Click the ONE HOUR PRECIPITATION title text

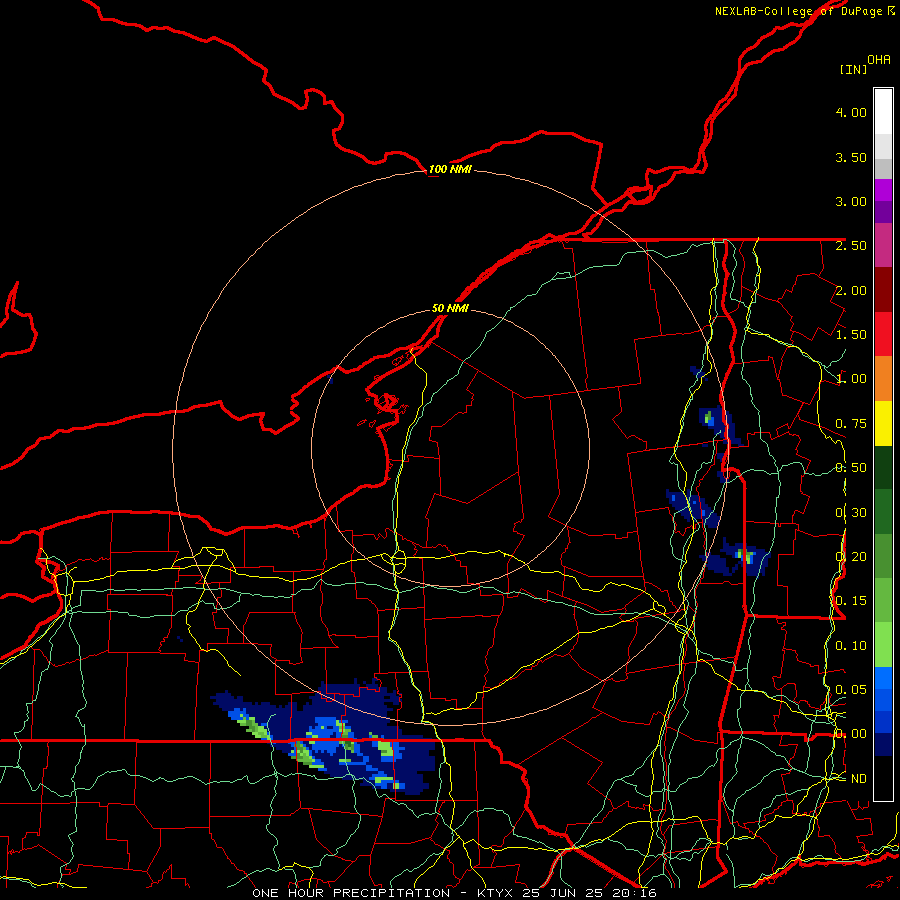pos(351,893)
